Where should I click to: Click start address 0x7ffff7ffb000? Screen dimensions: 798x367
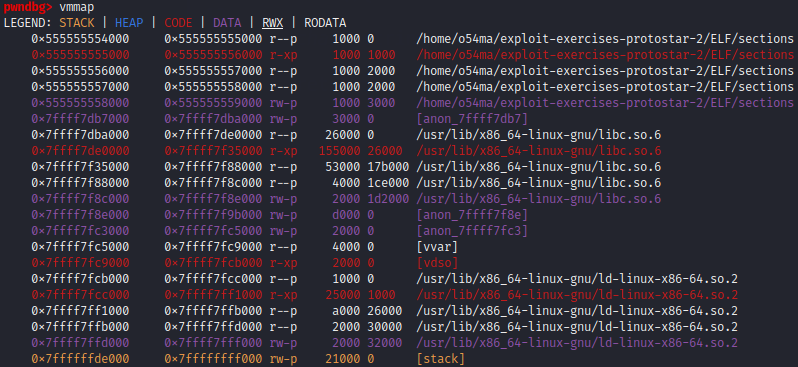80,327
